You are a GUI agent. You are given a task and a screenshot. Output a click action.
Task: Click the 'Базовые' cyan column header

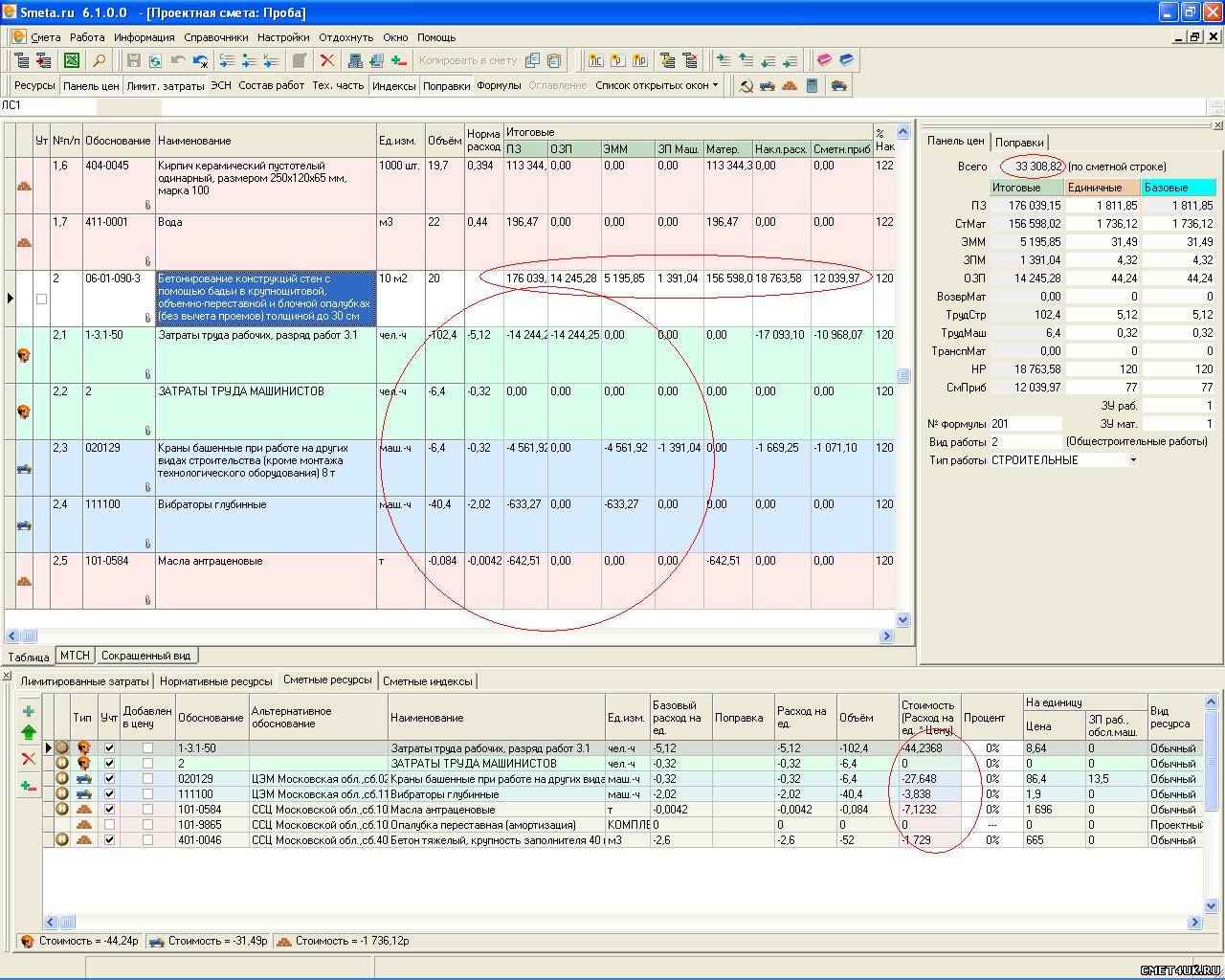coord(1177,188)
